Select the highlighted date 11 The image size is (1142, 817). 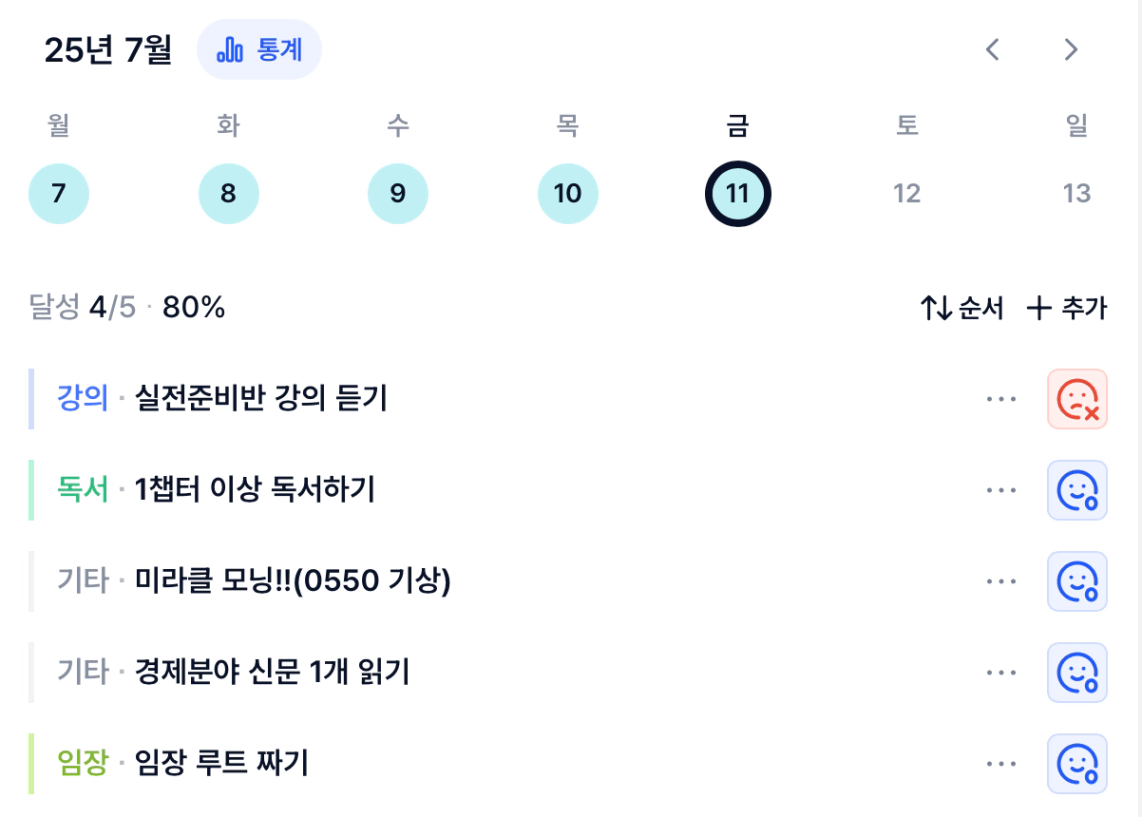(738, 194)
